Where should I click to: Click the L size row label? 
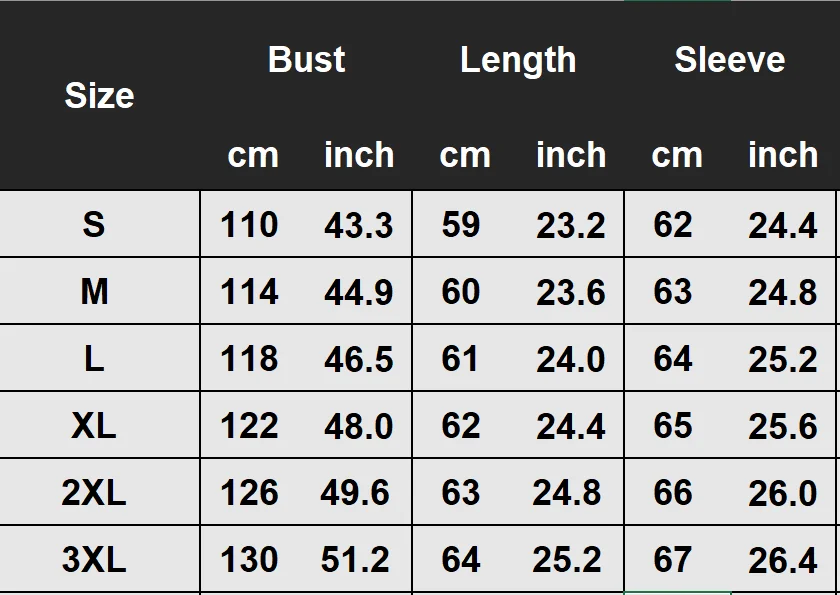click(x=94, y=359)
